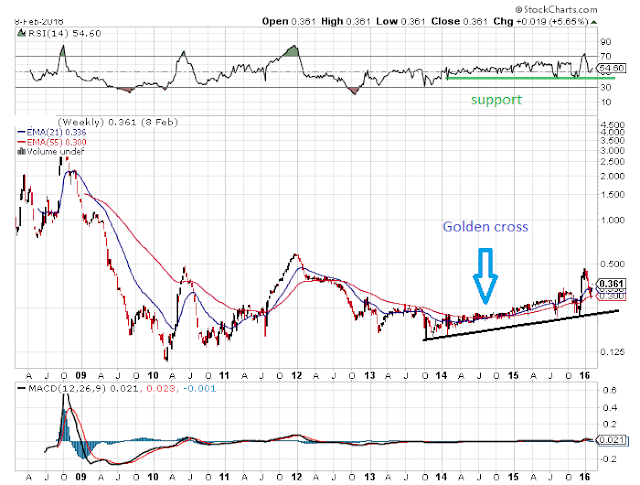Screen dimensions: 640x485
Task: Click year 09 on the price chart time axis
Action: pyautogui.click(x=81, y=376)
